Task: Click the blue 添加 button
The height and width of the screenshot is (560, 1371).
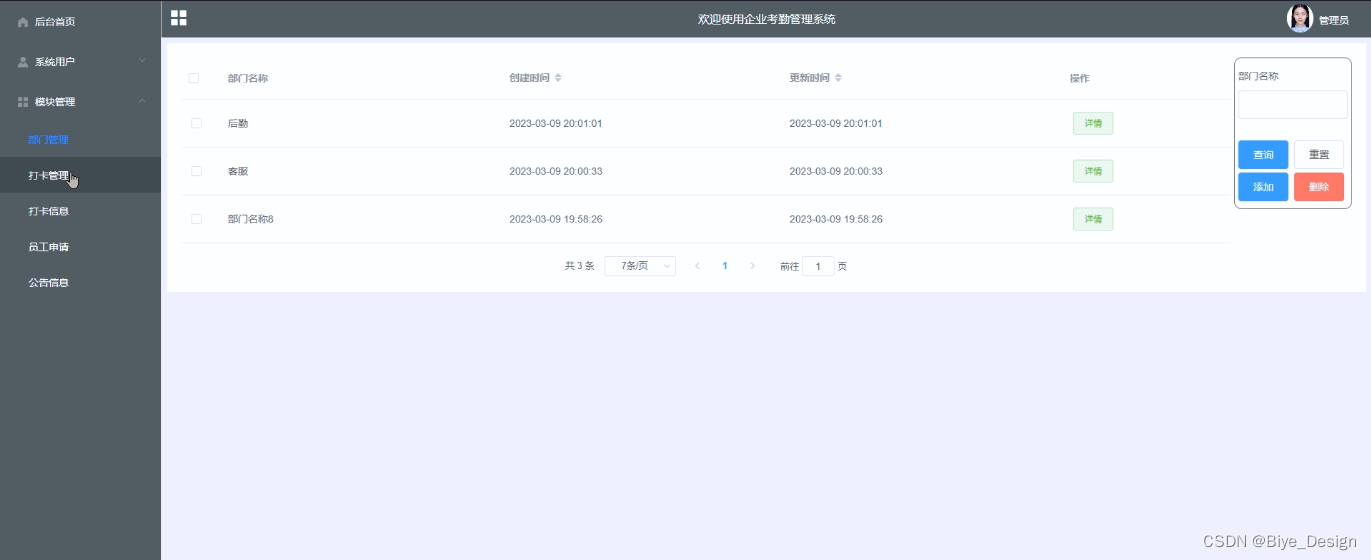Action: [1263, 187]
